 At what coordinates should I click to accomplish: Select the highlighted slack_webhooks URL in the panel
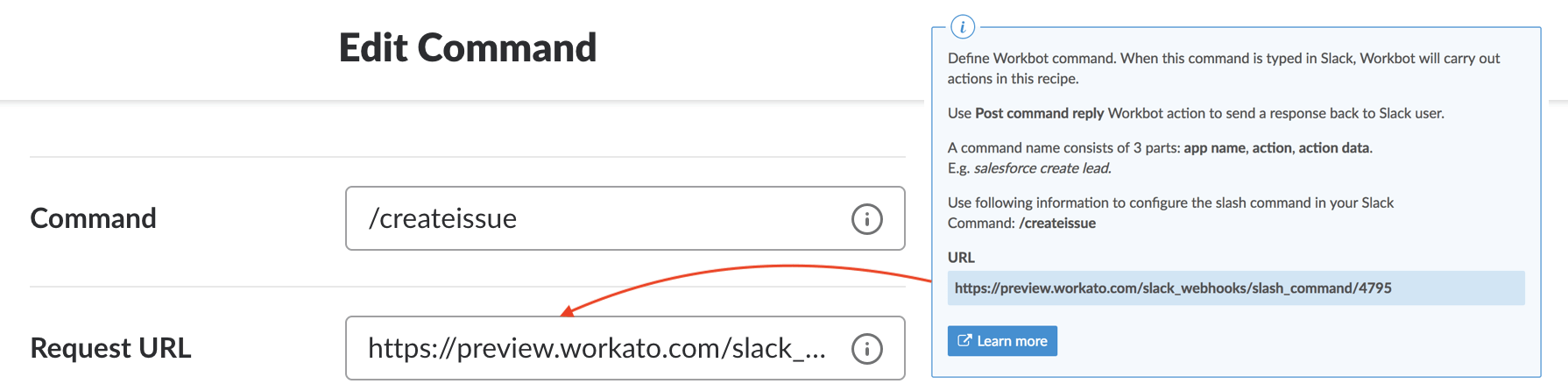[x=1172, y=288]
